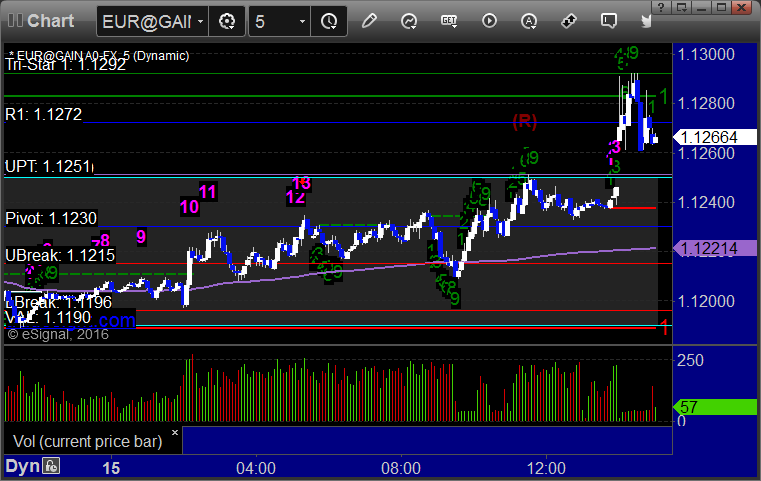
Task: Click the purple 1.12214 price marker
Action: click(x=714, y=249)
